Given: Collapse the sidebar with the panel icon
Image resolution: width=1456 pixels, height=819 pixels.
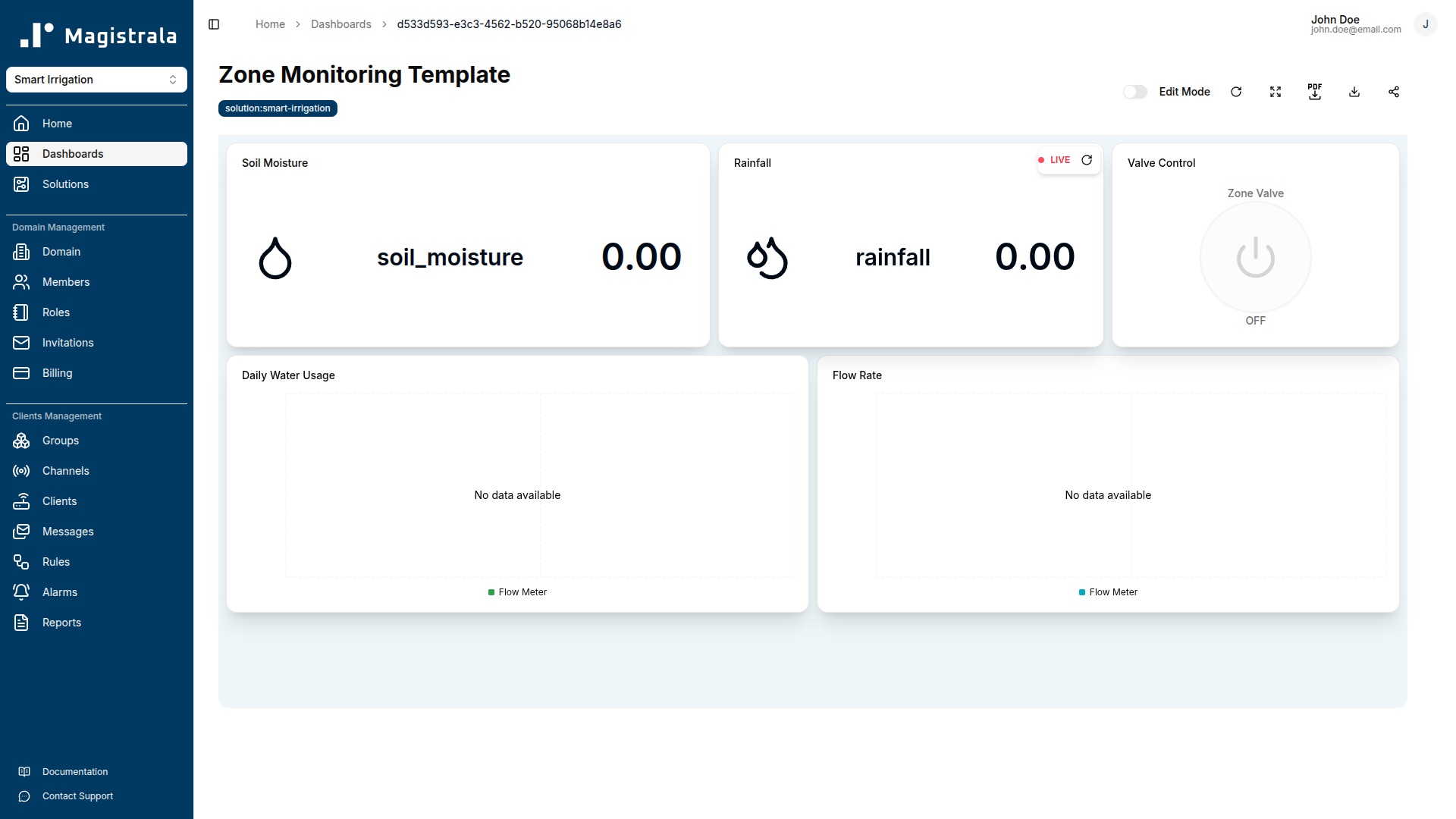Looking at the screenshot, I should pyautogui.click(x=213, y=24).
